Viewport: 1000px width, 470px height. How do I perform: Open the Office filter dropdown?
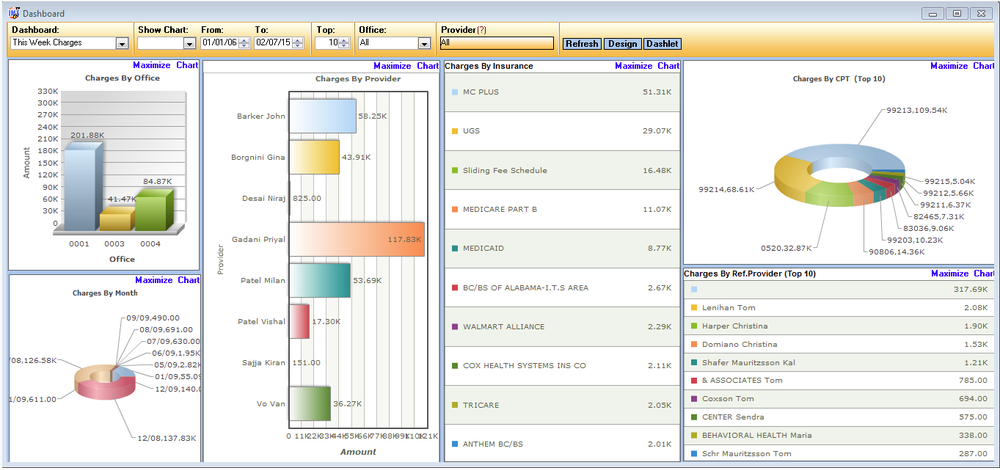pos(424,44)
